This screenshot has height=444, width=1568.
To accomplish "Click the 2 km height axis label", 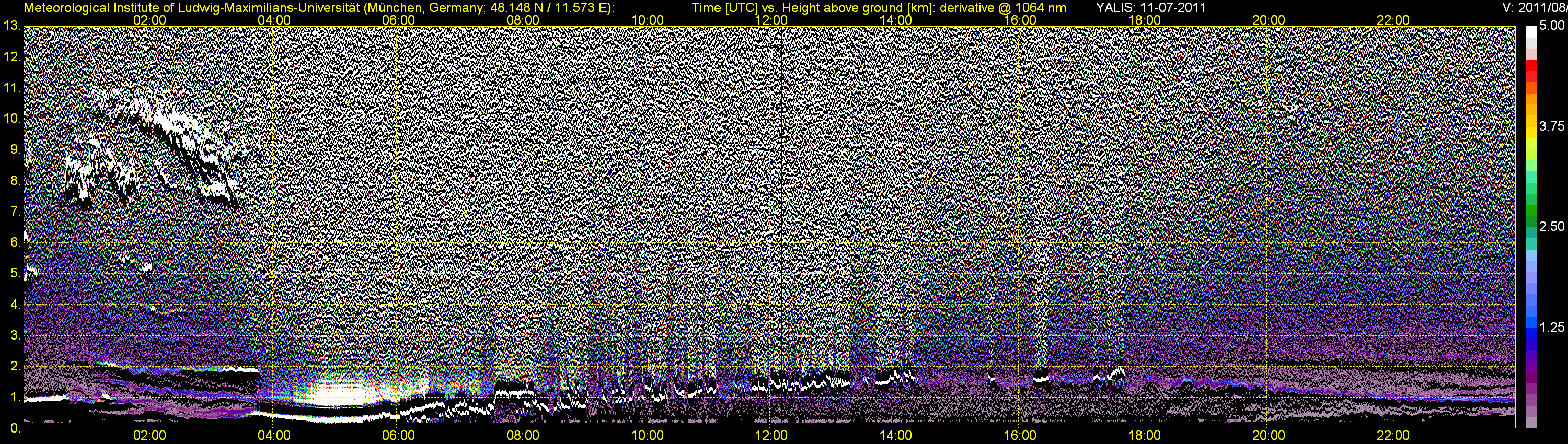I will click(x=15, y=366).
